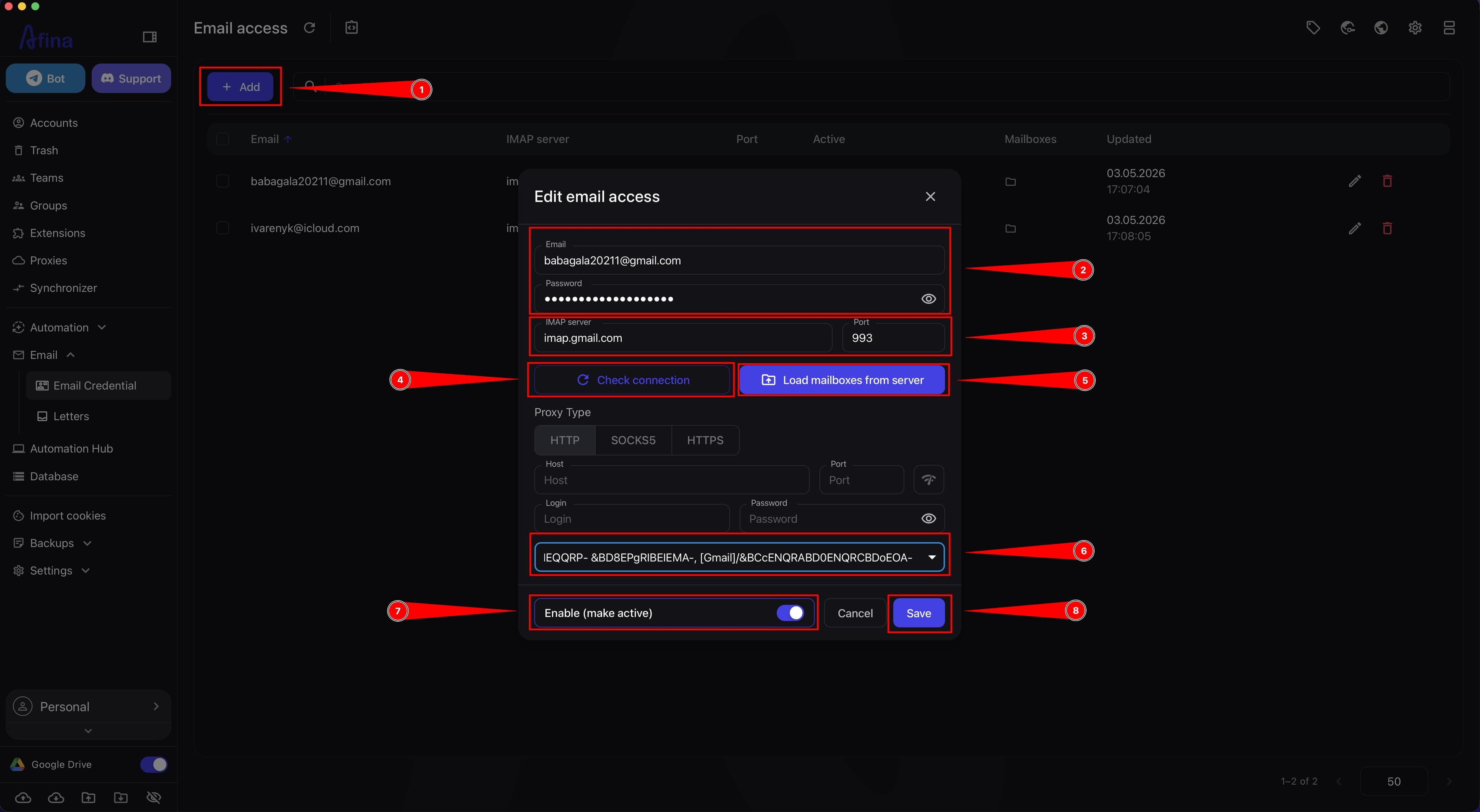Expand the chevron below the Personal profile
The height and width of the screenshot is (812, 1480).
tap(88, 730)
